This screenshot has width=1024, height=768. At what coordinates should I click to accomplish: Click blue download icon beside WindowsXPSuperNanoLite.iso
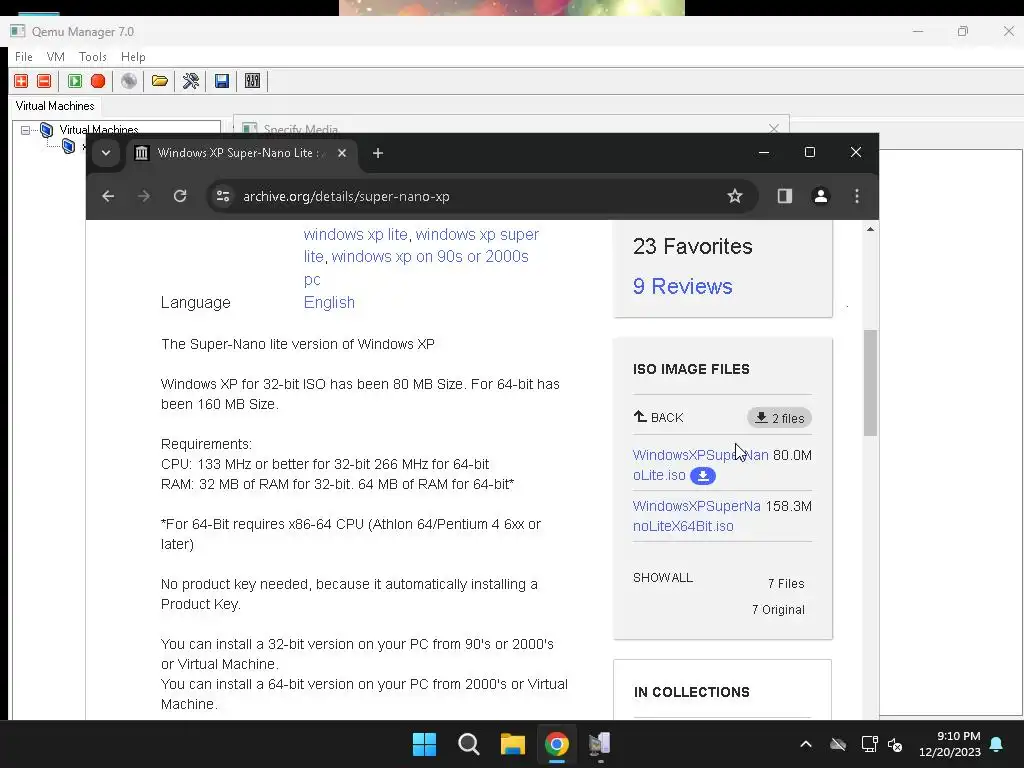pos(703,475)
